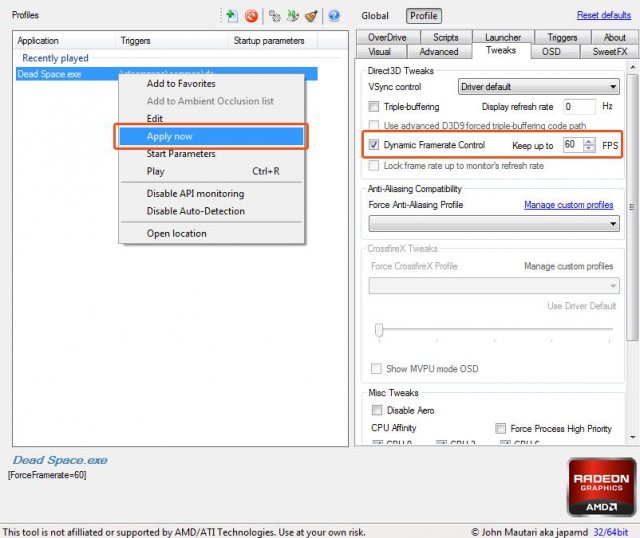The height and width of the screenshot is (538, 640).
Task: Switch to Global settings mode
Action: tap(375, 16)
